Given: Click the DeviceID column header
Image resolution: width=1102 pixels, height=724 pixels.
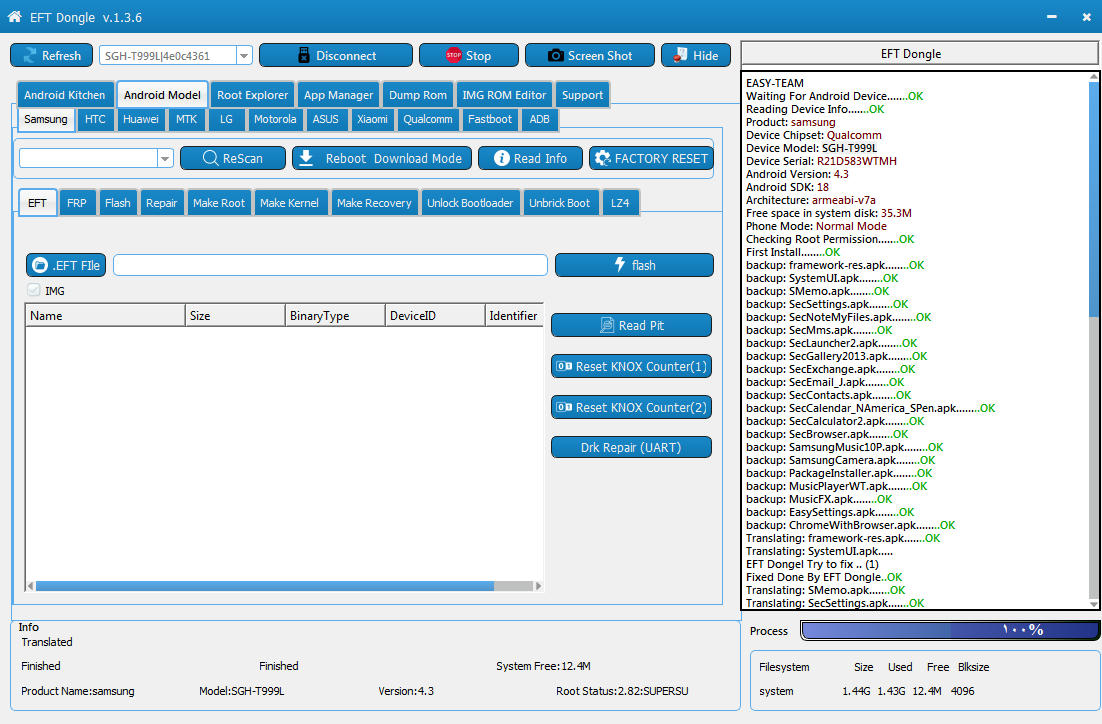Looking at the screenshot, I should [435, 316].
